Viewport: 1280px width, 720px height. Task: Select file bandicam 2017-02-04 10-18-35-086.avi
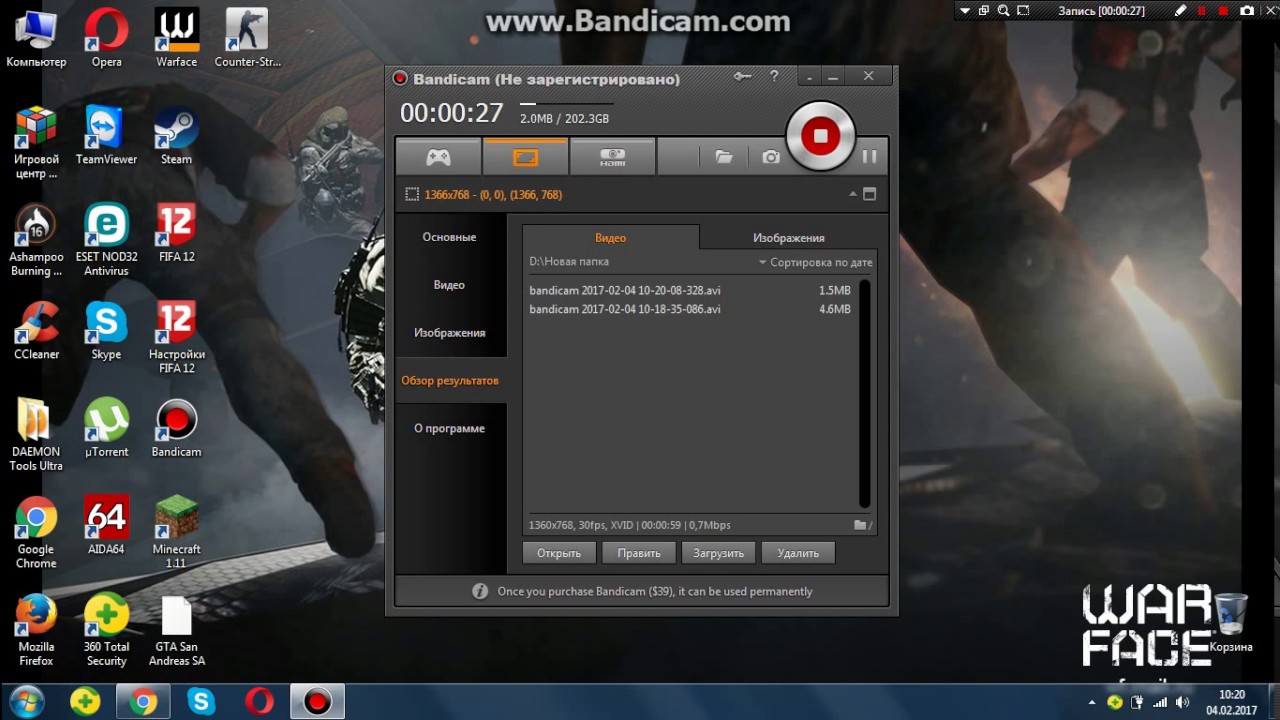click(690, 310)
